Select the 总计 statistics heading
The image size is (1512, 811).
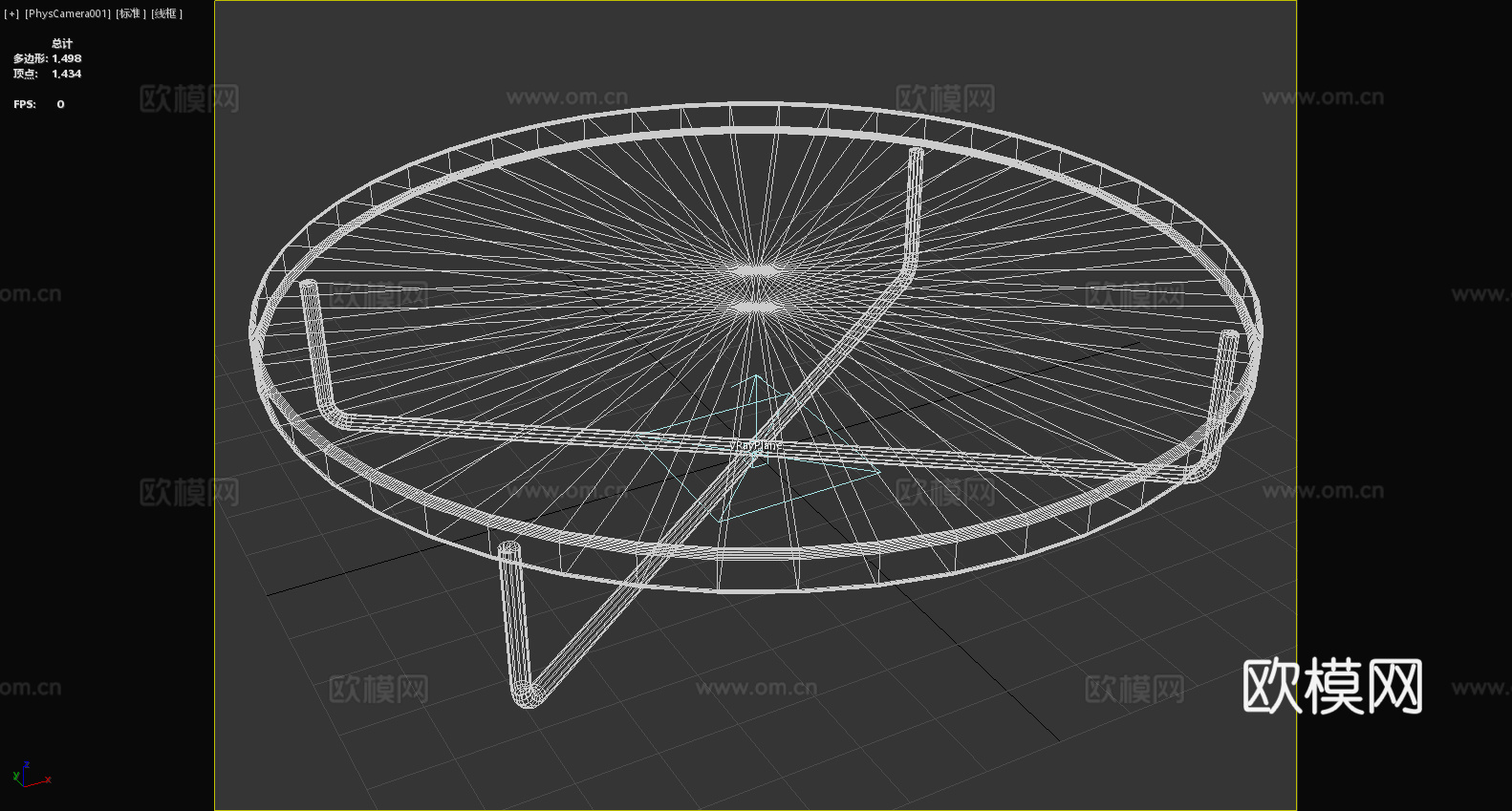(x=62, y=44)
